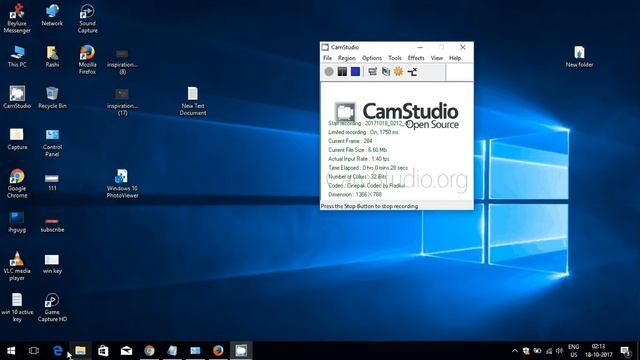Screen dimensions: 640x360
Task: Click the 'Actual Input Rate : 1.40 fps' line
Action: click(359, 159)
